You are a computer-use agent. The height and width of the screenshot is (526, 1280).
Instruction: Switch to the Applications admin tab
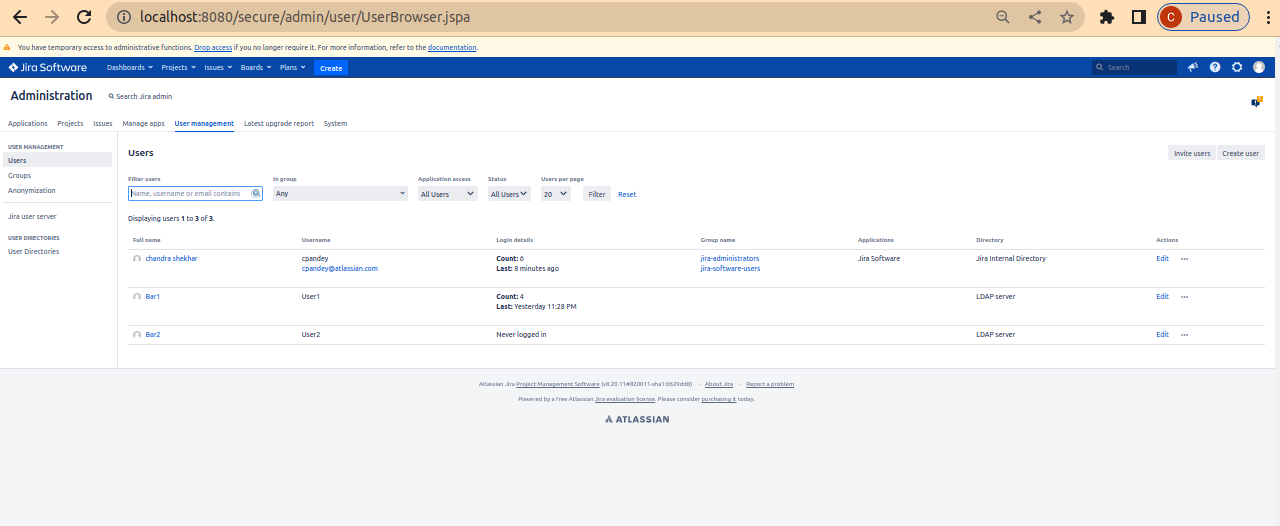point(28,124)
